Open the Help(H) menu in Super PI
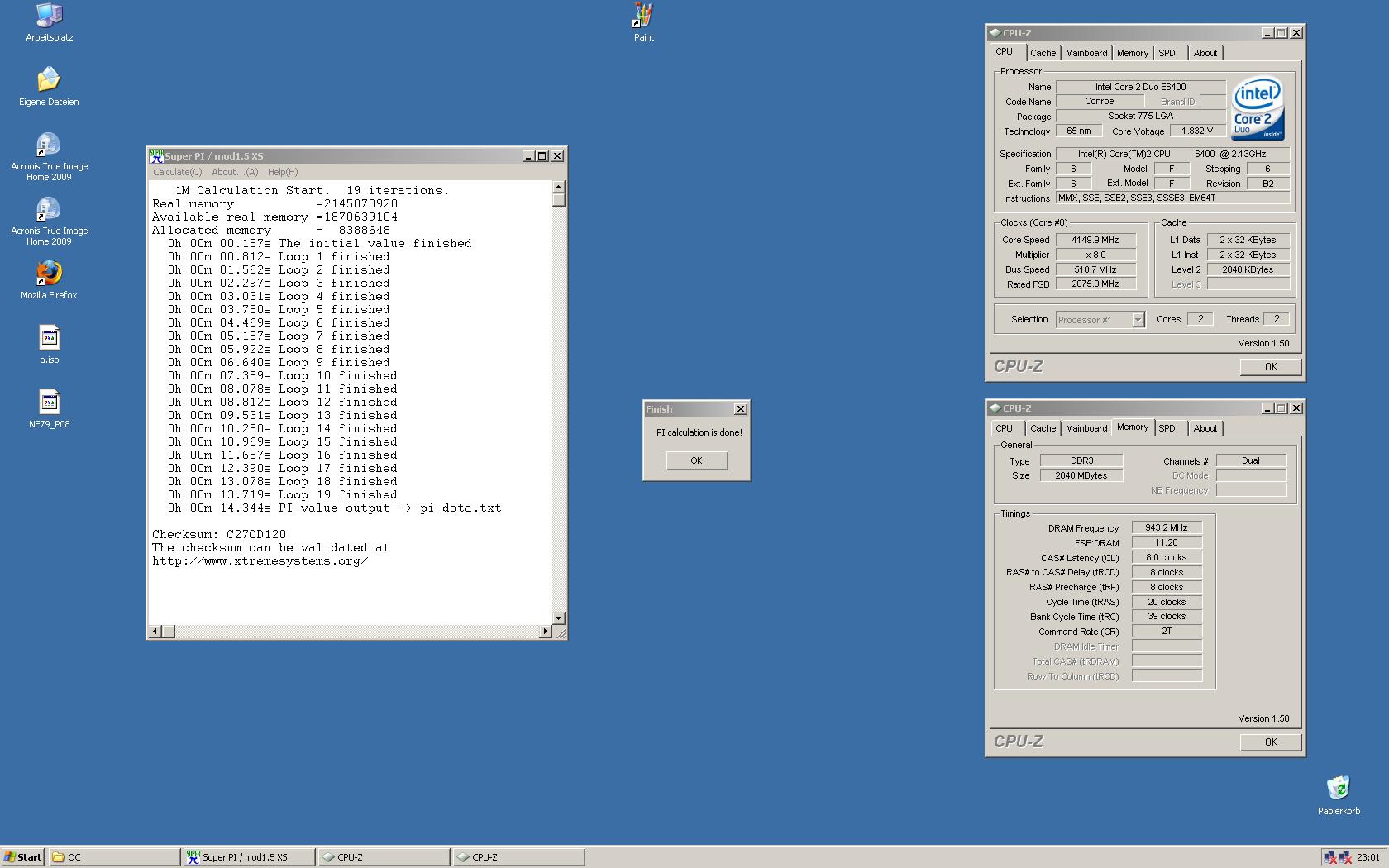The height and width of the screenshot is (868, 1389). click(x=283, y=172)
